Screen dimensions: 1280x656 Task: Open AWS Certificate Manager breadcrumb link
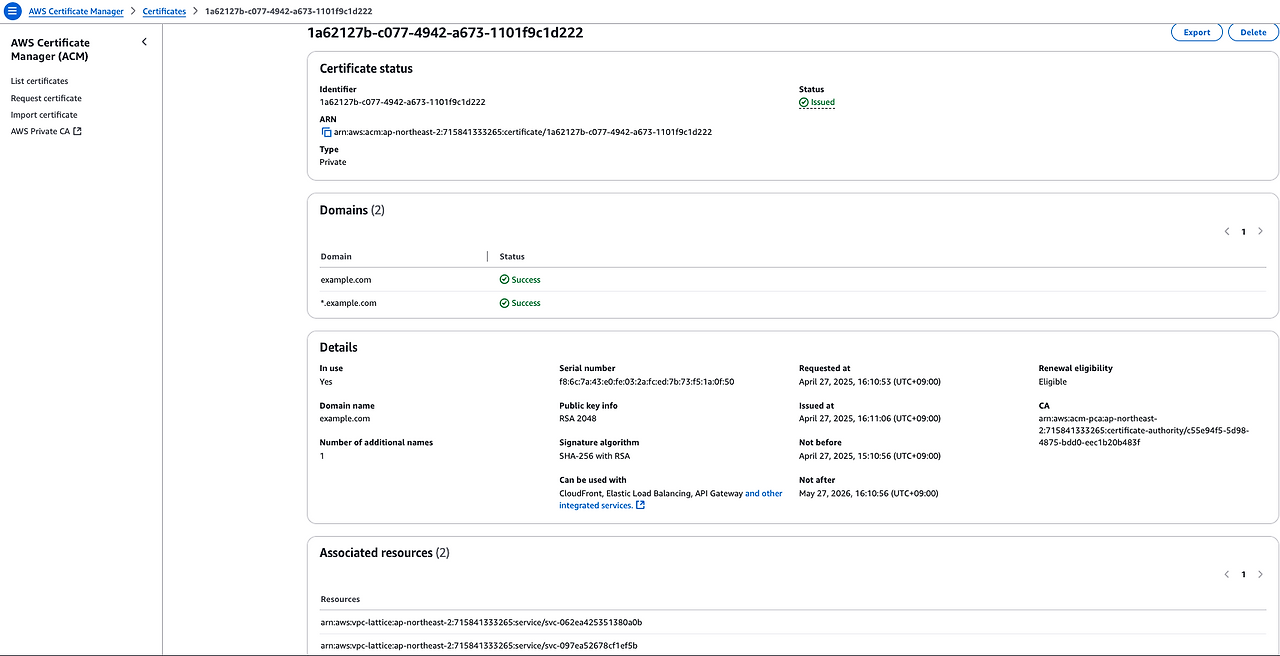76,11
